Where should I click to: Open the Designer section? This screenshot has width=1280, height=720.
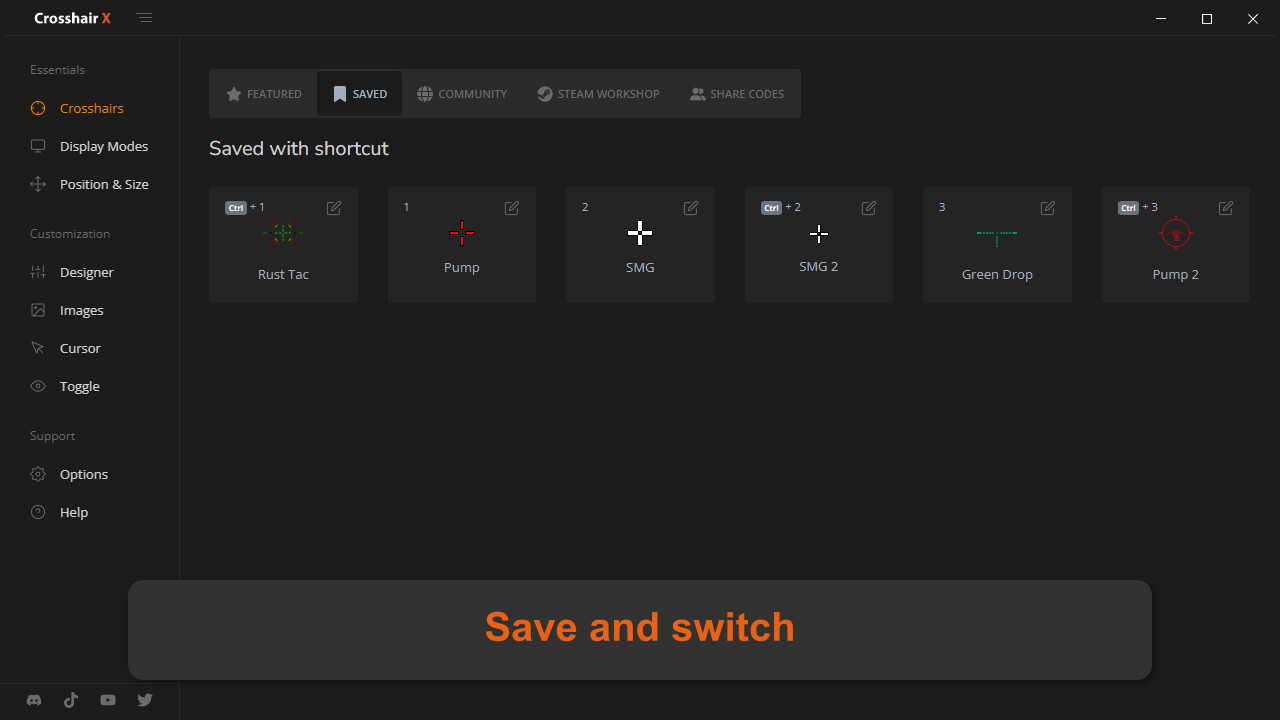[86, 272]
